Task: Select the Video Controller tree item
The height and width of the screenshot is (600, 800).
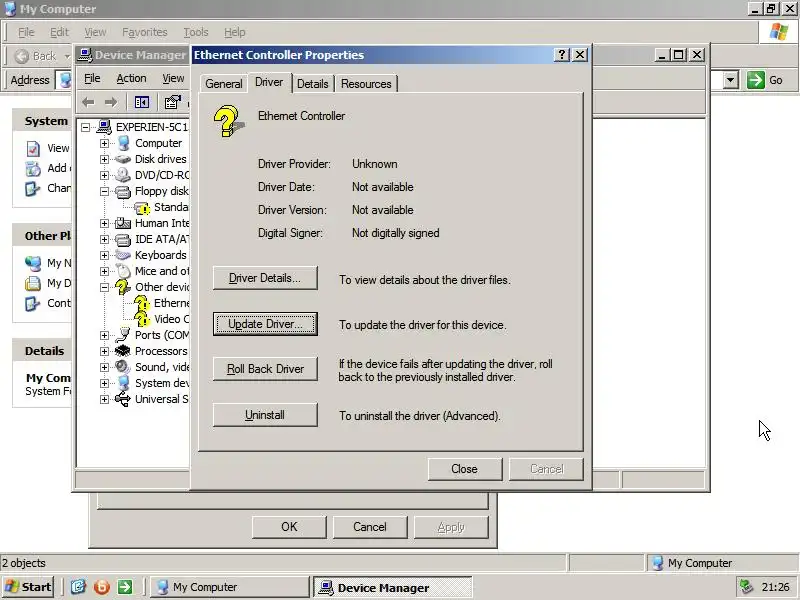Action: pos(171,319)
